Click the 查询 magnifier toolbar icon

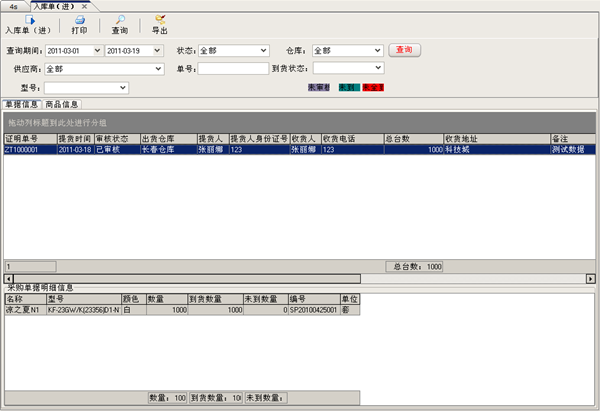[x=119, y=20]
